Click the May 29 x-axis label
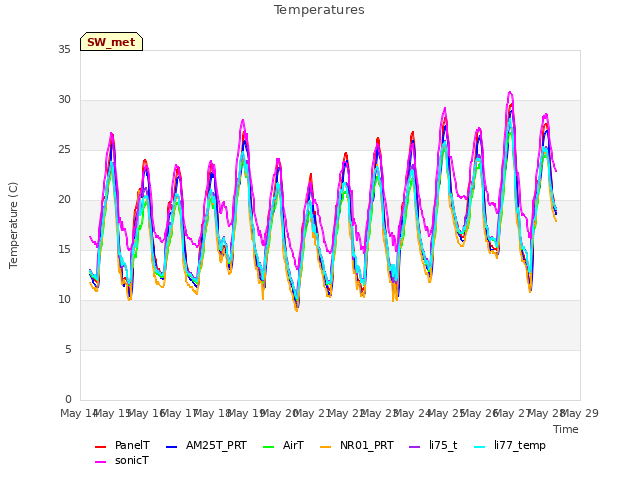The width and height of the screenshot is (640, 480). 580,413
